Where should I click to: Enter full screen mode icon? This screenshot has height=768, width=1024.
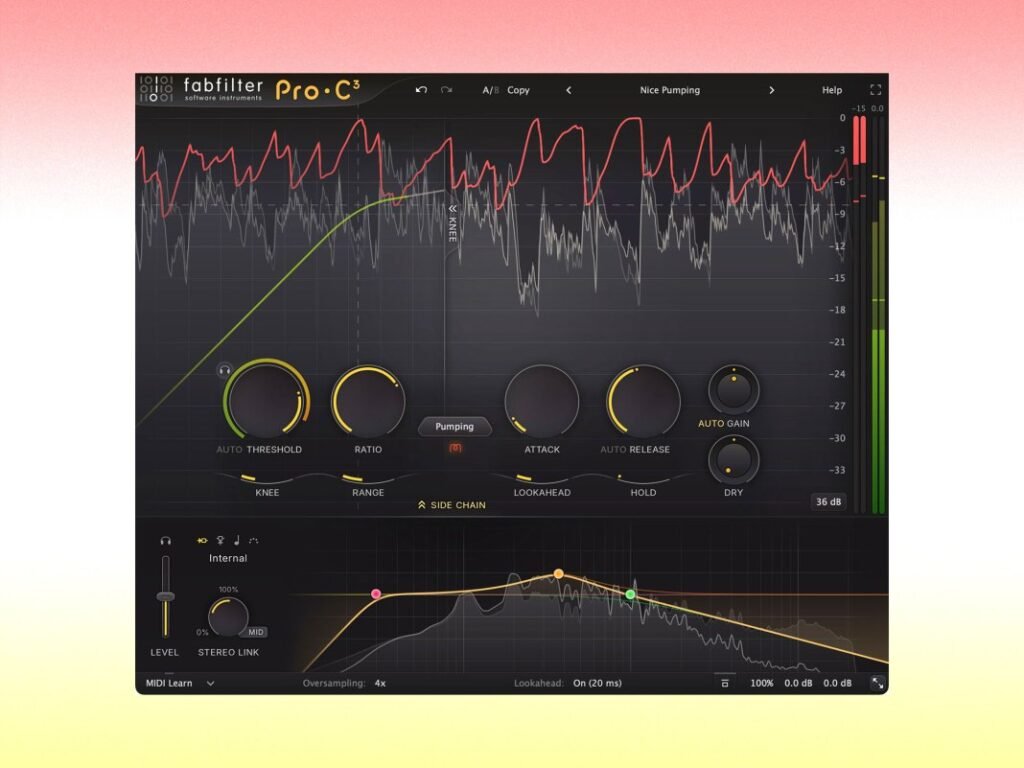(876, 89)
